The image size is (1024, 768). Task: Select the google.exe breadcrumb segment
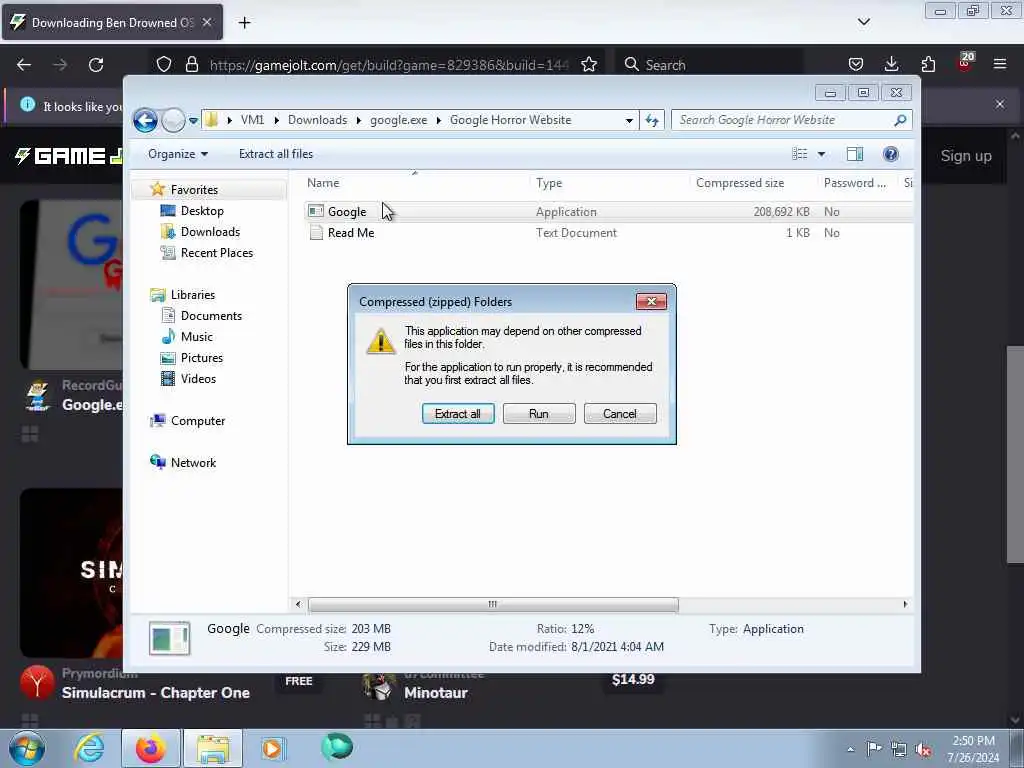pos(398,120)
